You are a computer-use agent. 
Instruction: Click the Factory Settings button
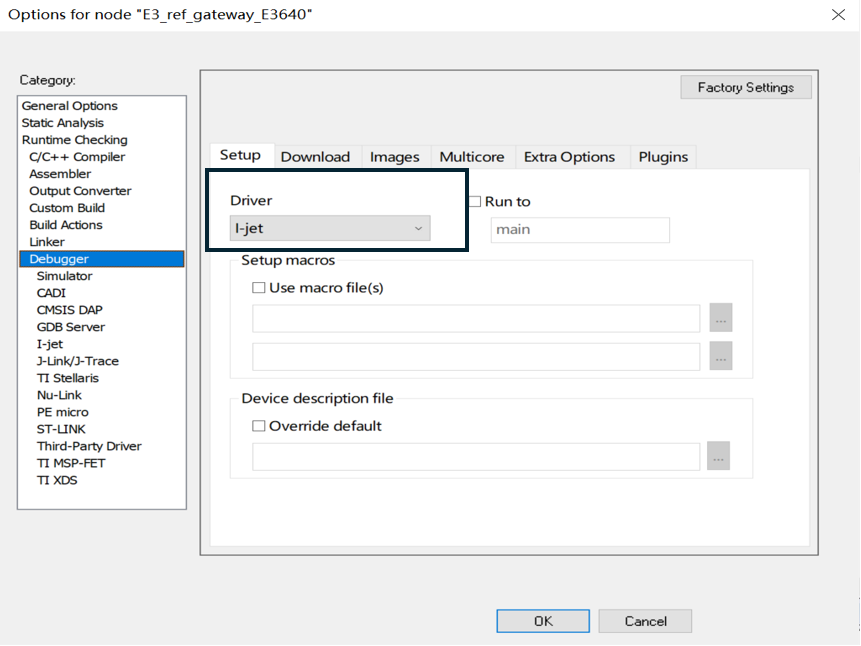click(x=746, y=88)
